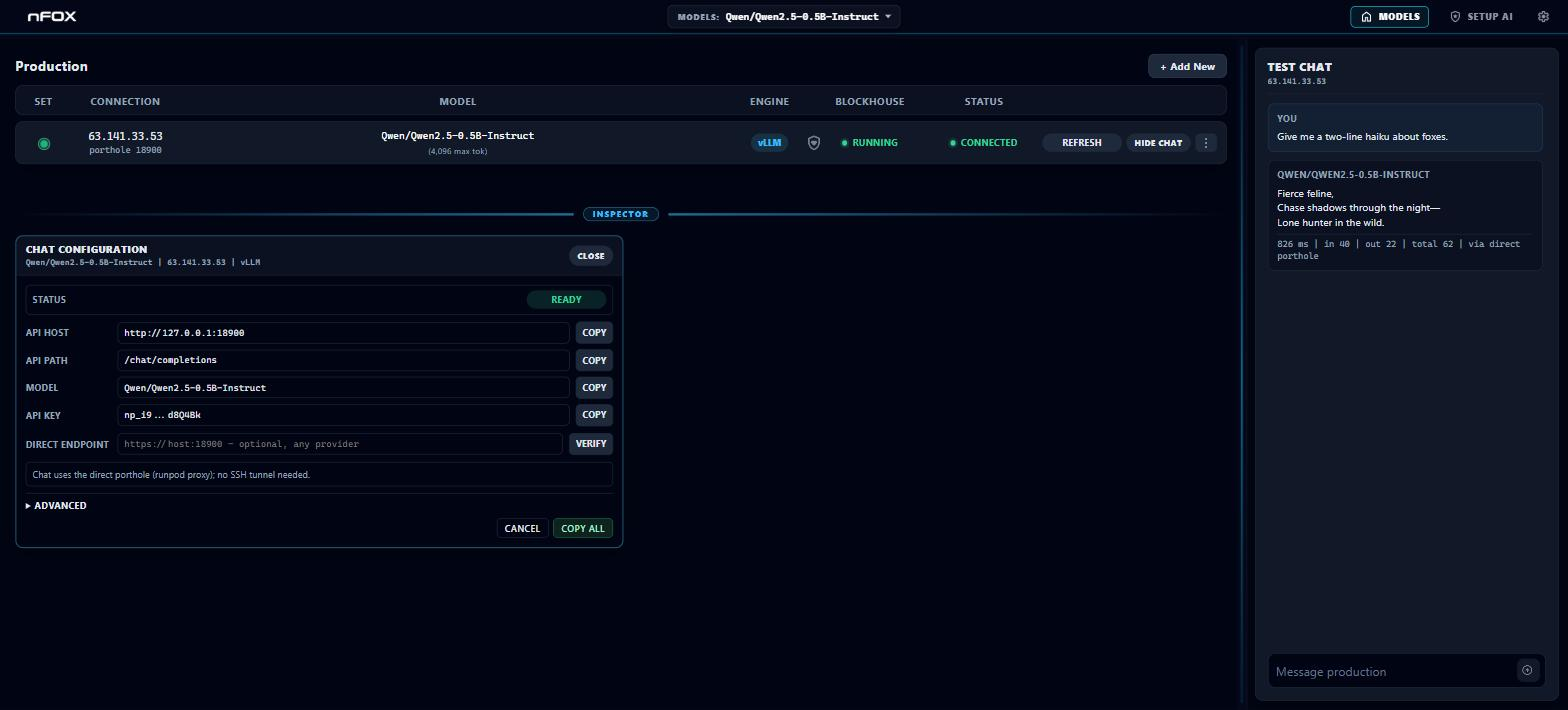Click the Status column header
This screenshot has height=710, width=1568.
(x=983, y=102)
